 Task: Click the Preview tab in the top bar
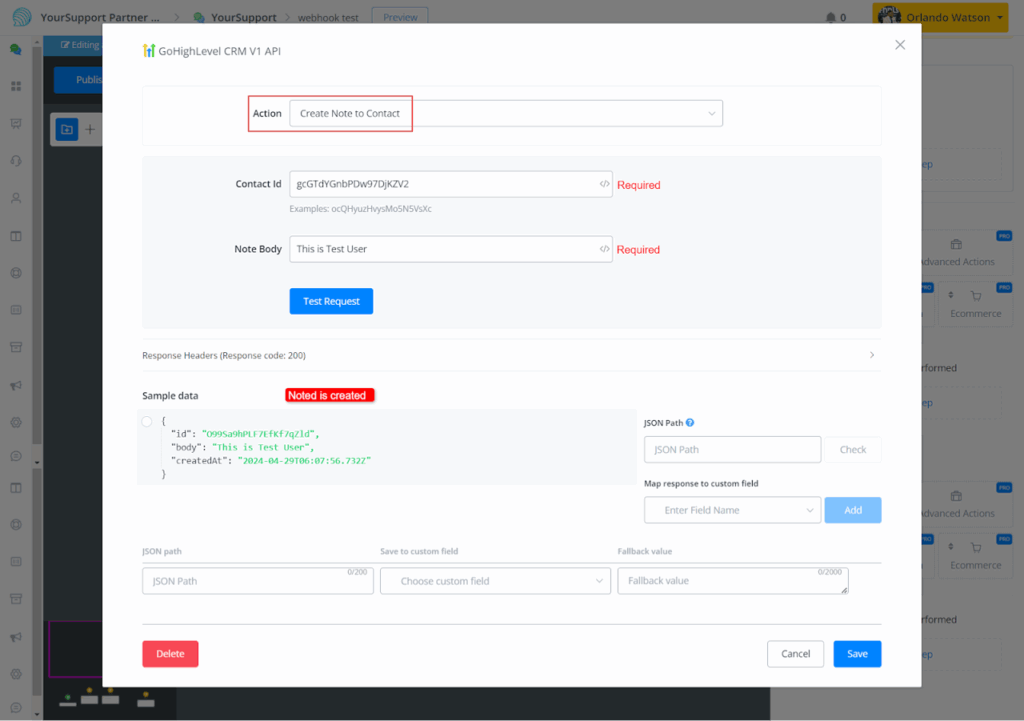point(400,17)
